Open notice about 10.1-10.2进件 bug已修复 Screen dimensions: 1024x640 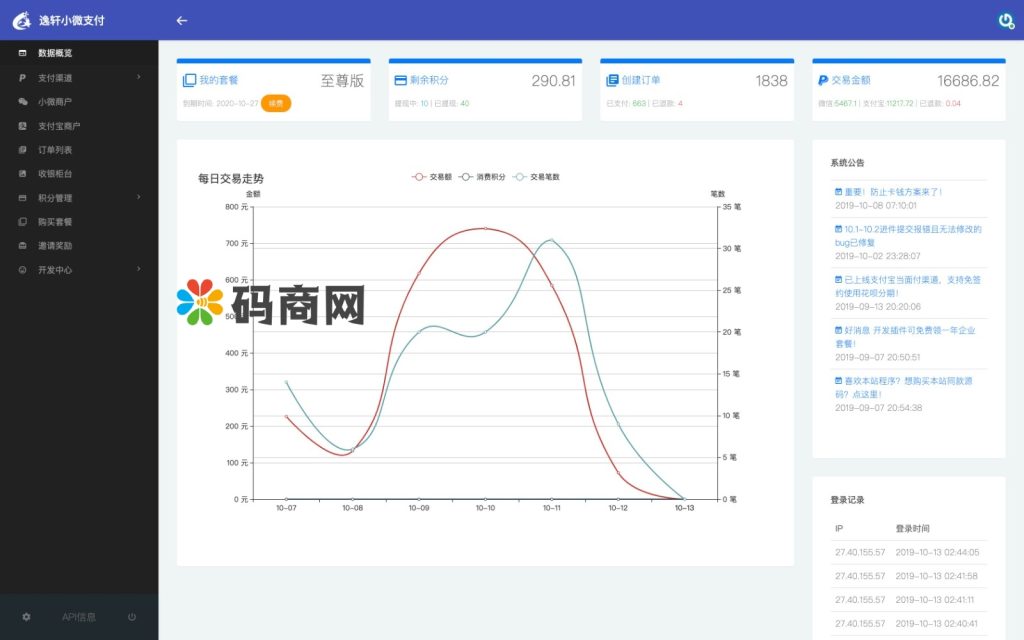tap(908, 236)
